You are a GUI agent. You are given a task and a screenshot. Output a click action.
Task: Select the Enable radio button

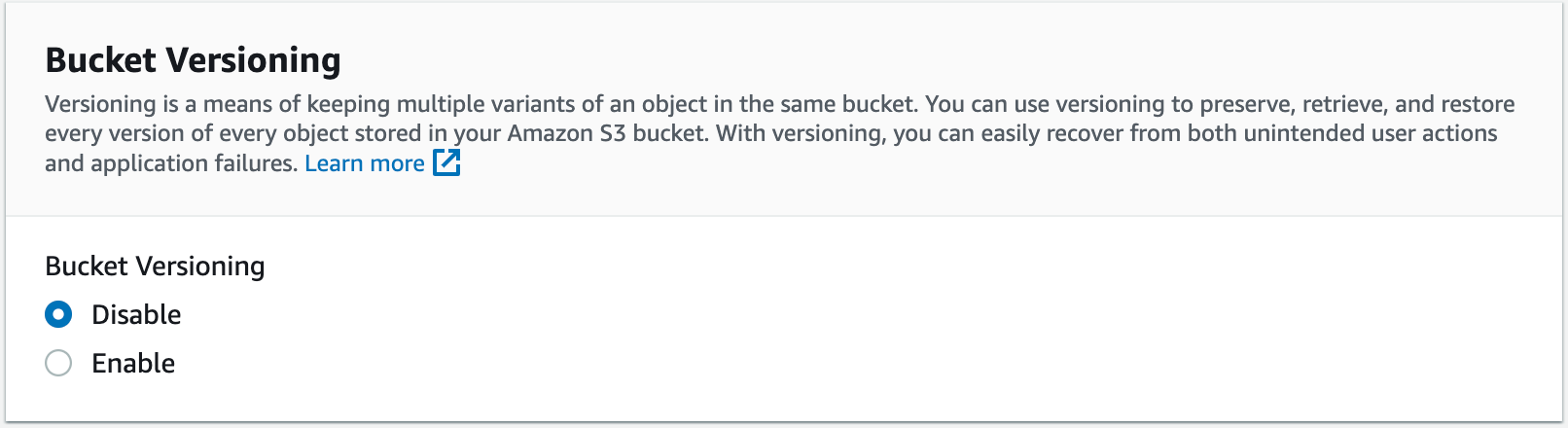[58, 363]
